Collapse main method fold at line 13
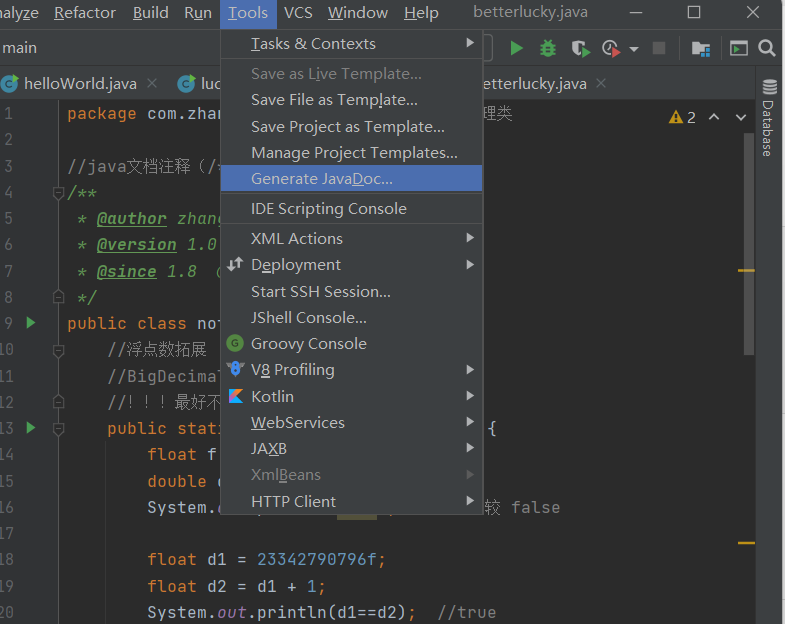The image size is (785, 624). [59, 429]
